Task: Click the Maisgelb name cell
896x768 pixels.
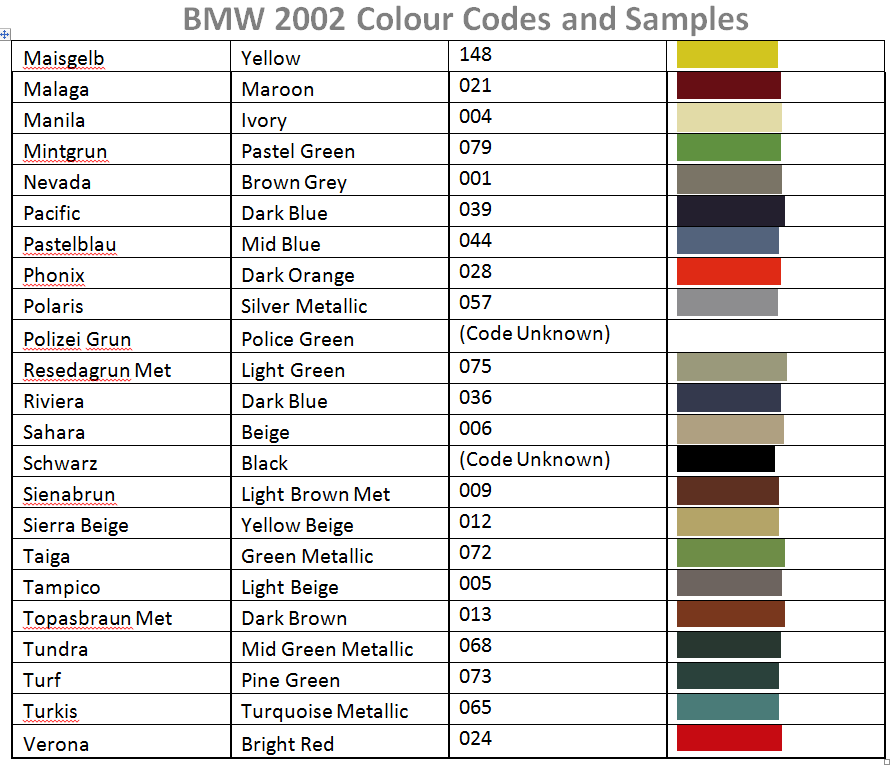Action: (121, 56)
